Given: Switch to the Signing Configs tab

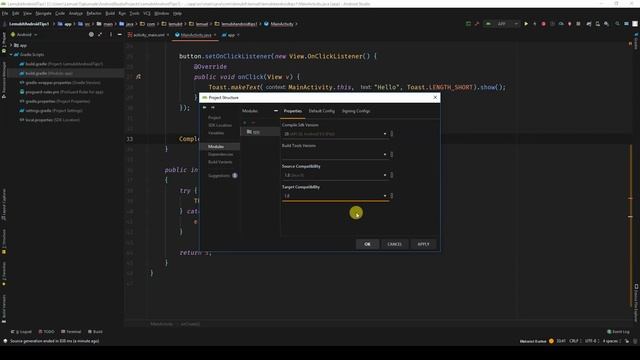Looking at the screenshot, I should coord(356,111).
